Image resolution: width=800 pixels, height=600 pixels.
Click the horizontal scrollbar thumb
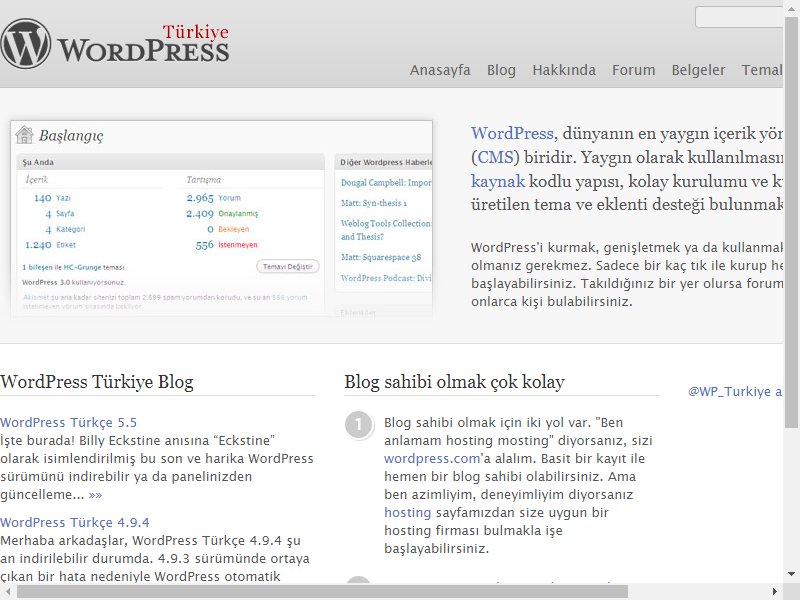(x=322, y=592)
